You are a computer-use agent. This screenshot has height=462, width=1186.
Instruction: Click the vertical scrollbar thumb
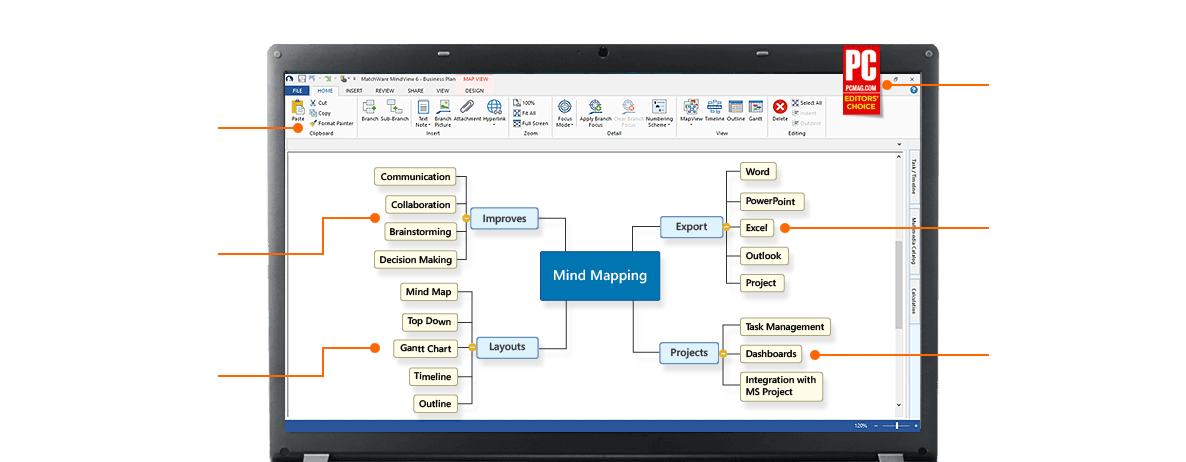(899, 284)
